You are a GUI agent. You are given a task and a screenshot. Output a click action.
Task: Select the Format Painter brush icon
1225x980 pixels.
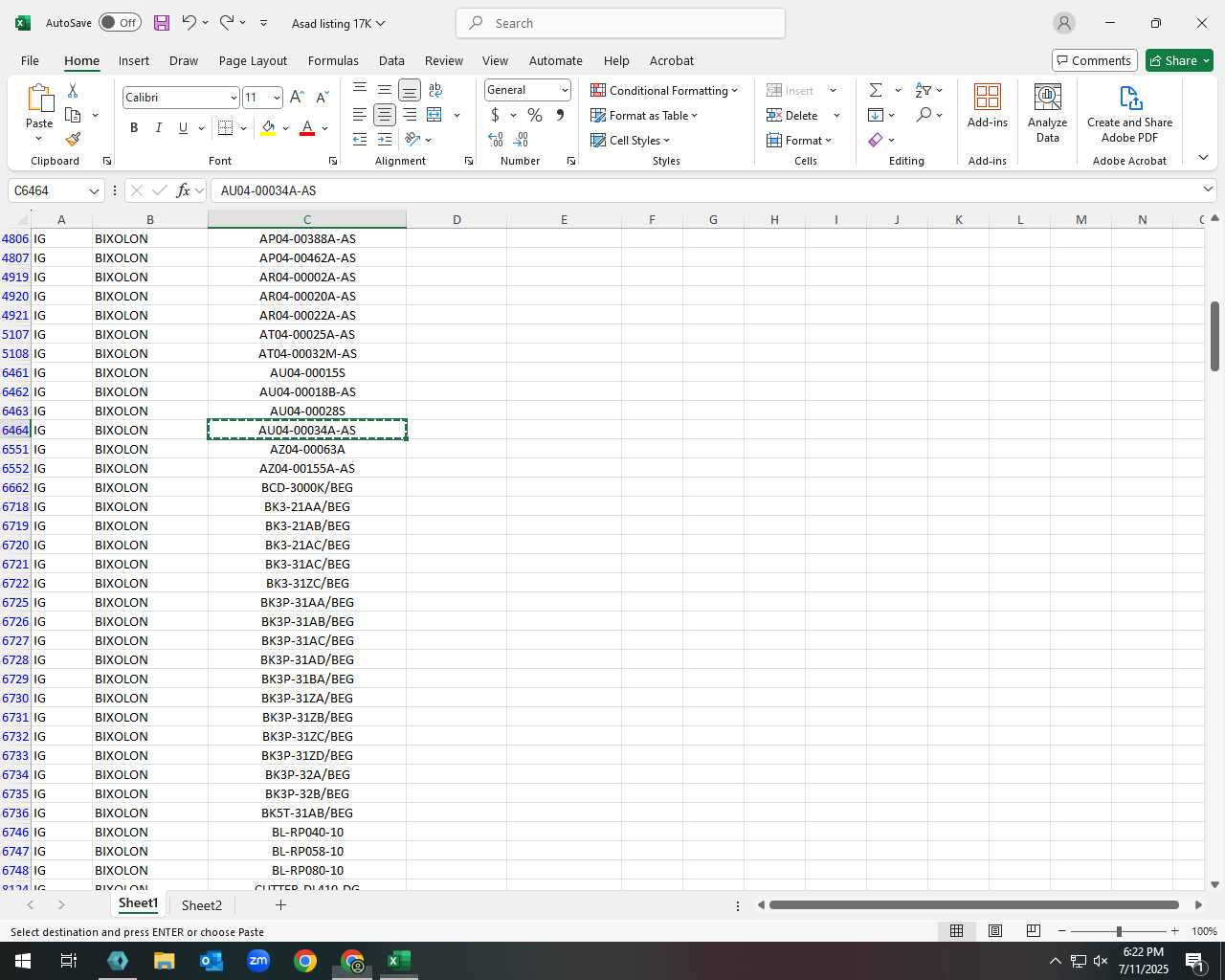73,140
